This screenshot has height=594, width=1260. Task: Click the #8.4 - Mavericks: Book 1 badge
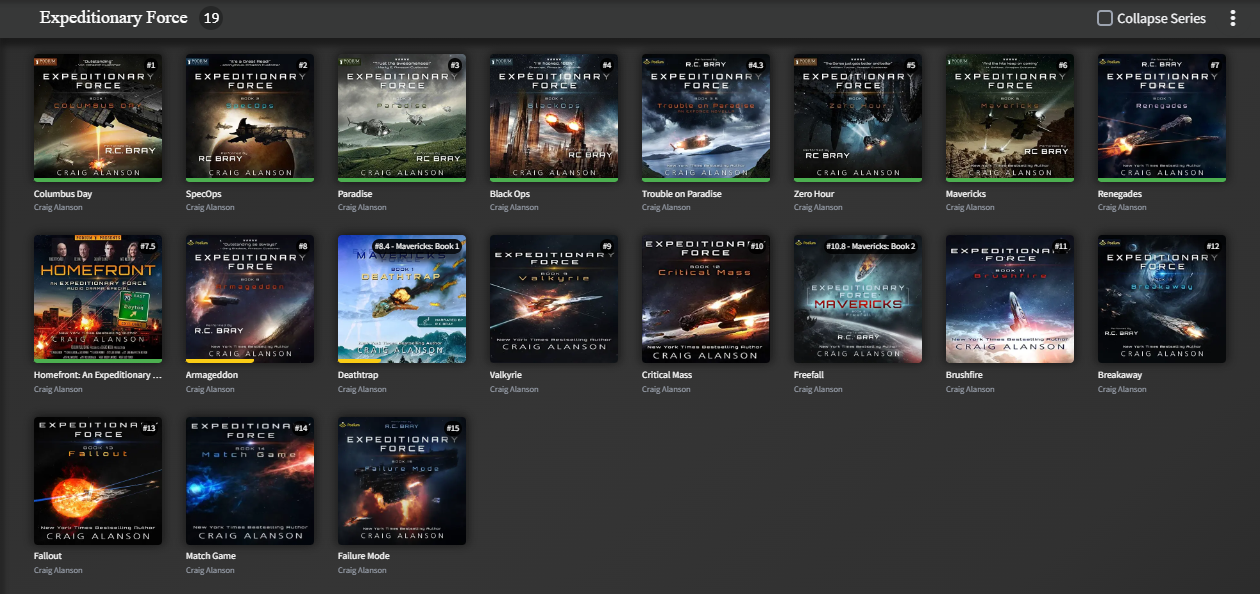(416, 246)
